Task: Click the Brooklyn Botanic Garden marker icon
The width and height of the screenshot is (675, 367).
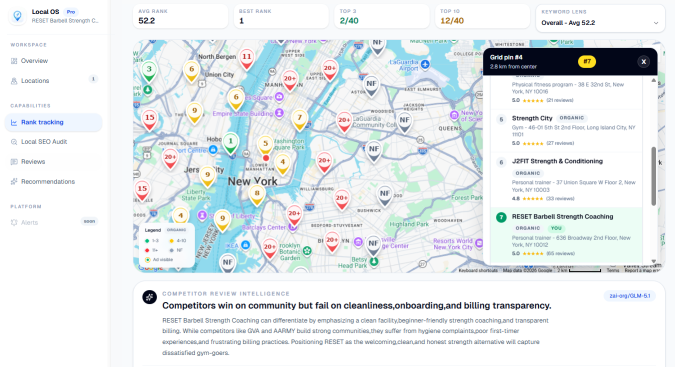Action: 307,250
